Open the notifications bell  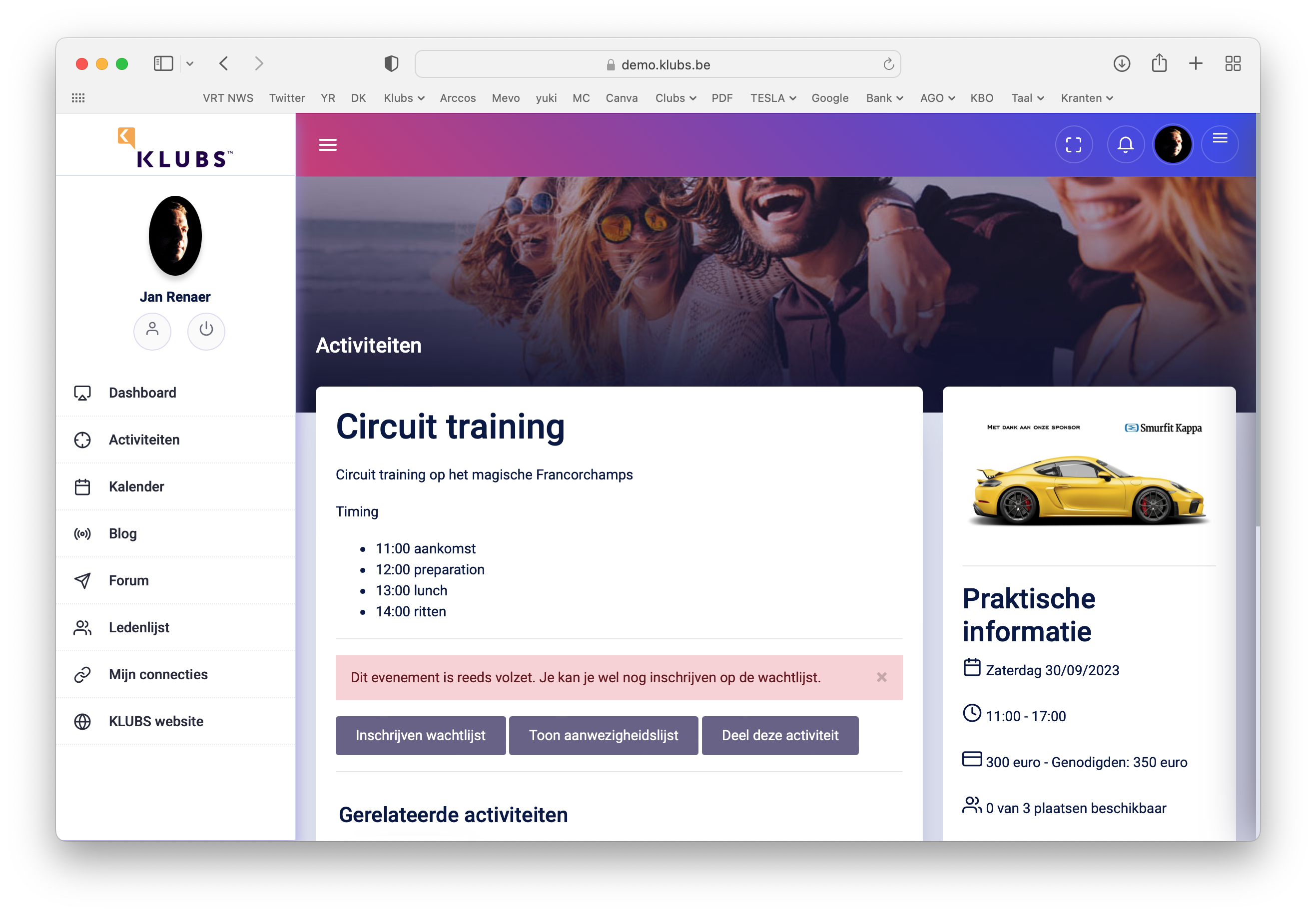[1125, 144]
